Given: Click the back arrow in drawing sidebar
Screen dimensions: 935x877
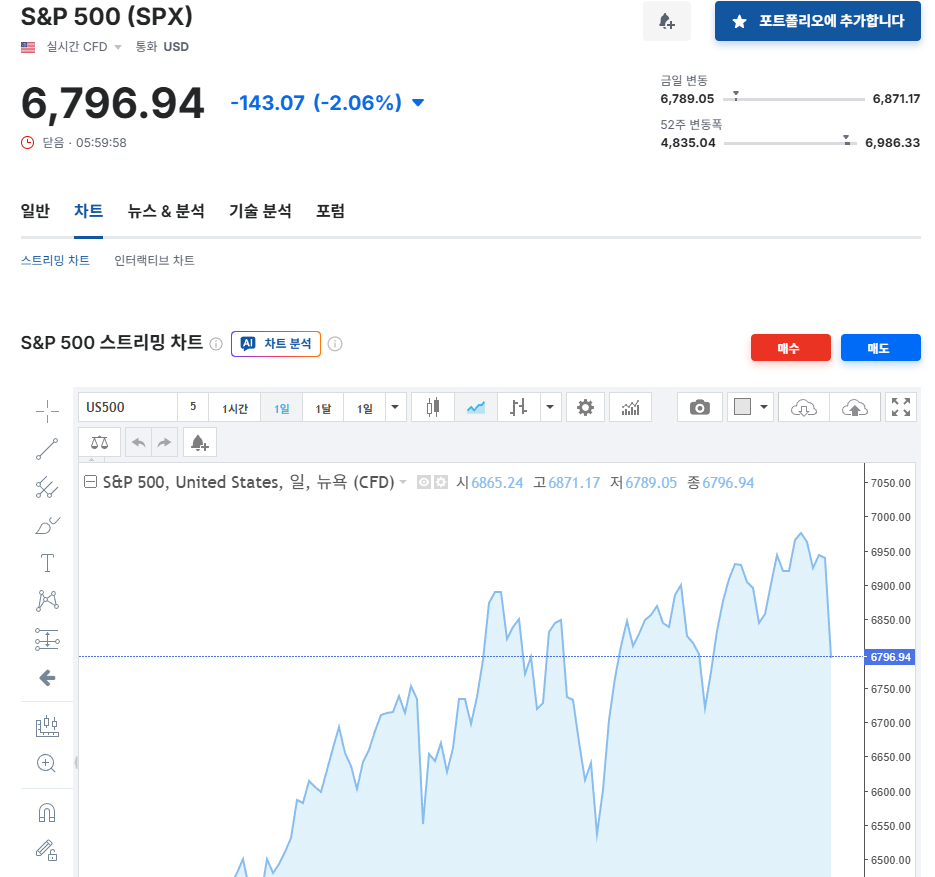Looking at the screenshot, I should 47,677.
